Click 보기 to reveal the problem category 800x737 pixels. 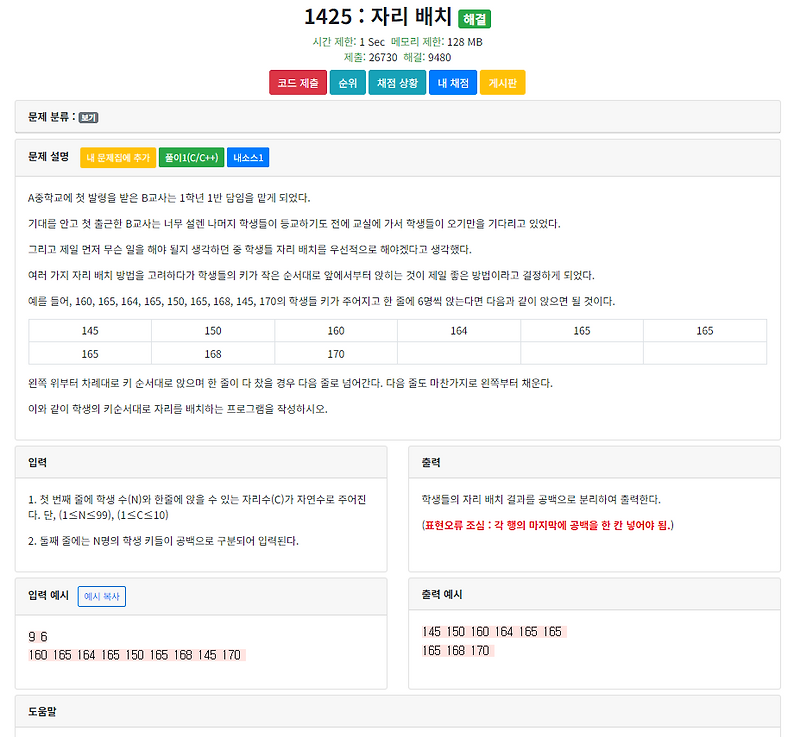tap(90, 116)
